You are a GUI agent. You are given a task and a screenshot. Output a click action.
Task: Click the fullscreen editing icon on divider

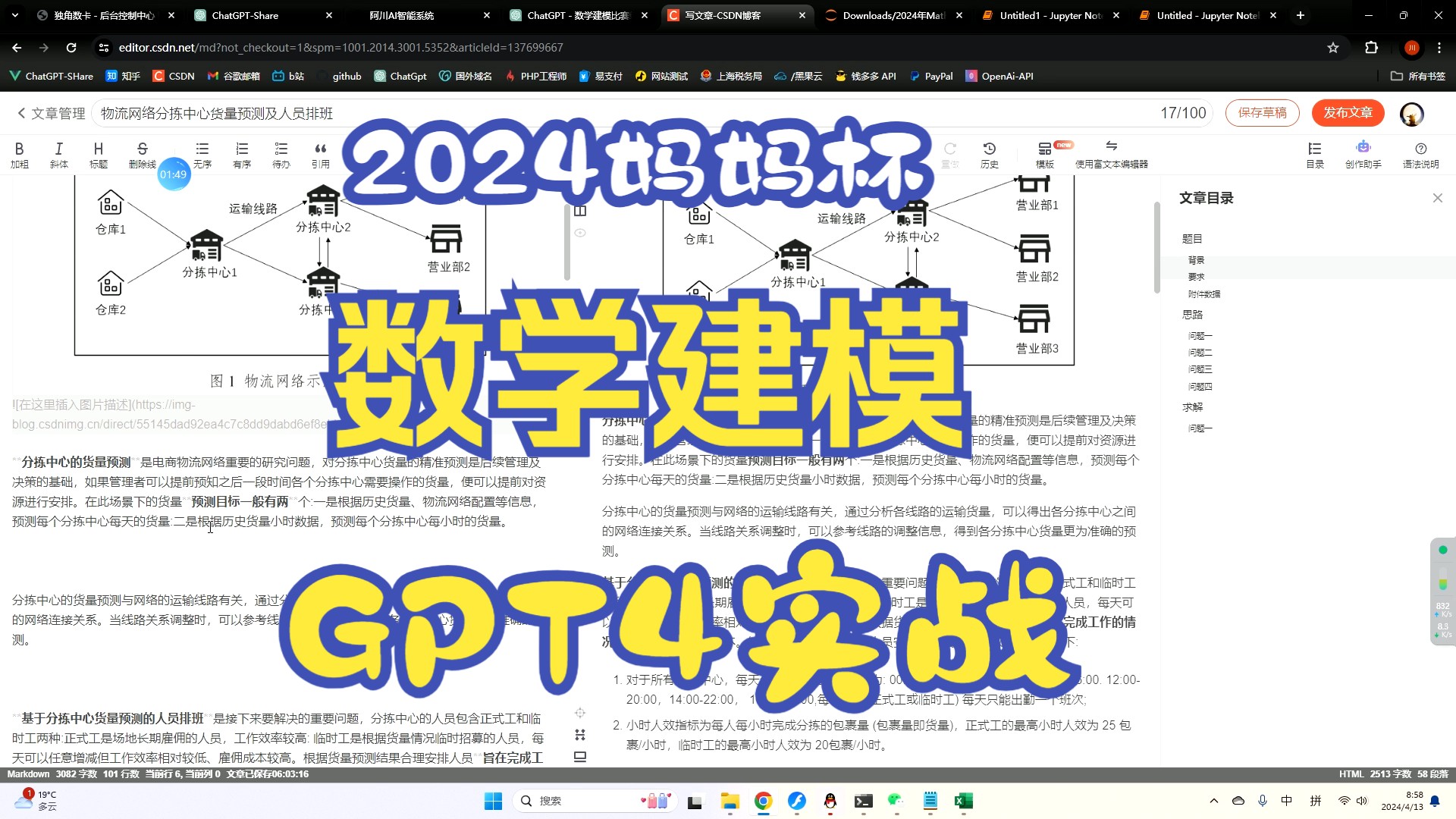click(x=580, y=735)
